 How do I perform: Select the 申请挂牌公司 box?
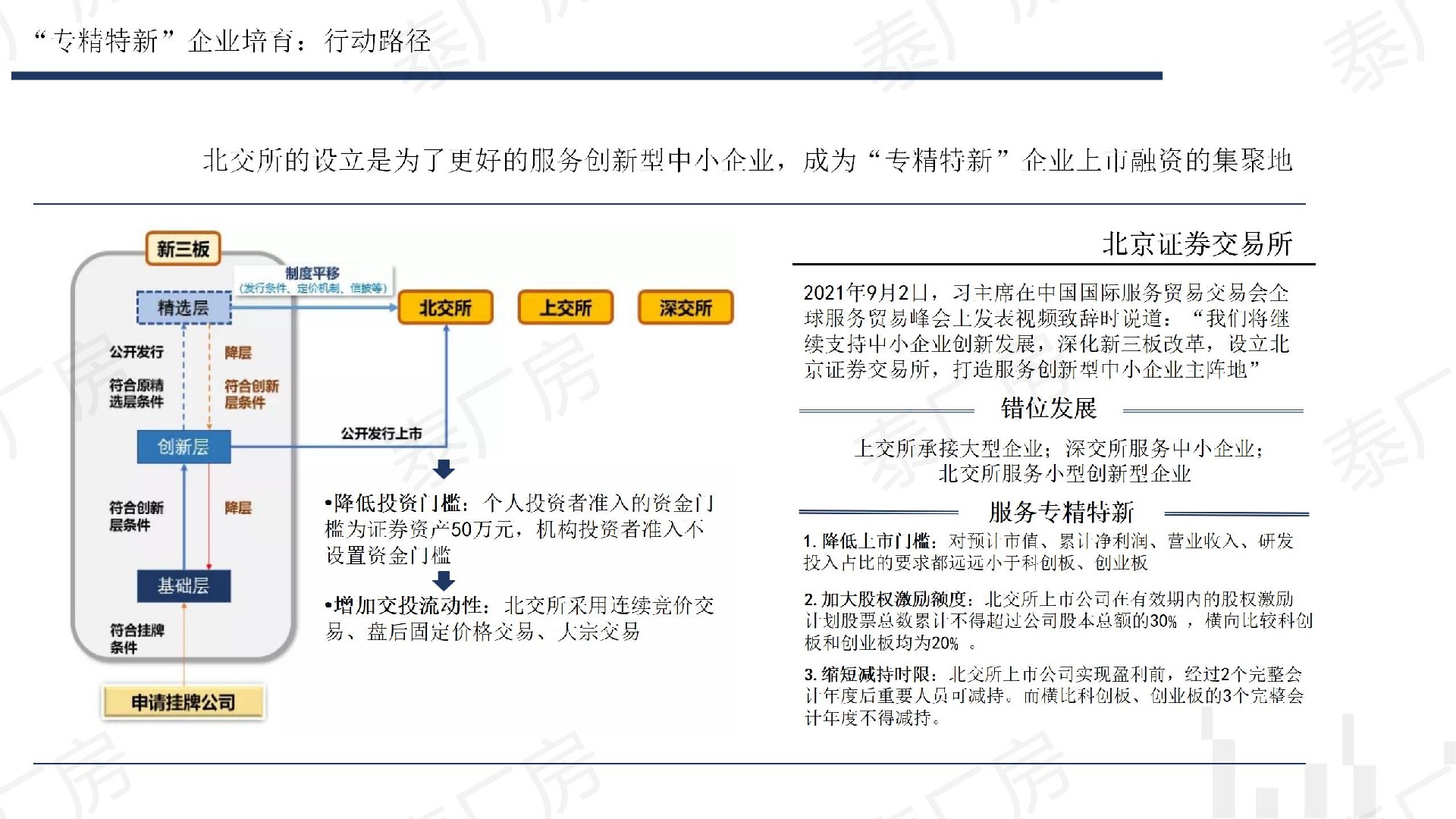point(183,702)
